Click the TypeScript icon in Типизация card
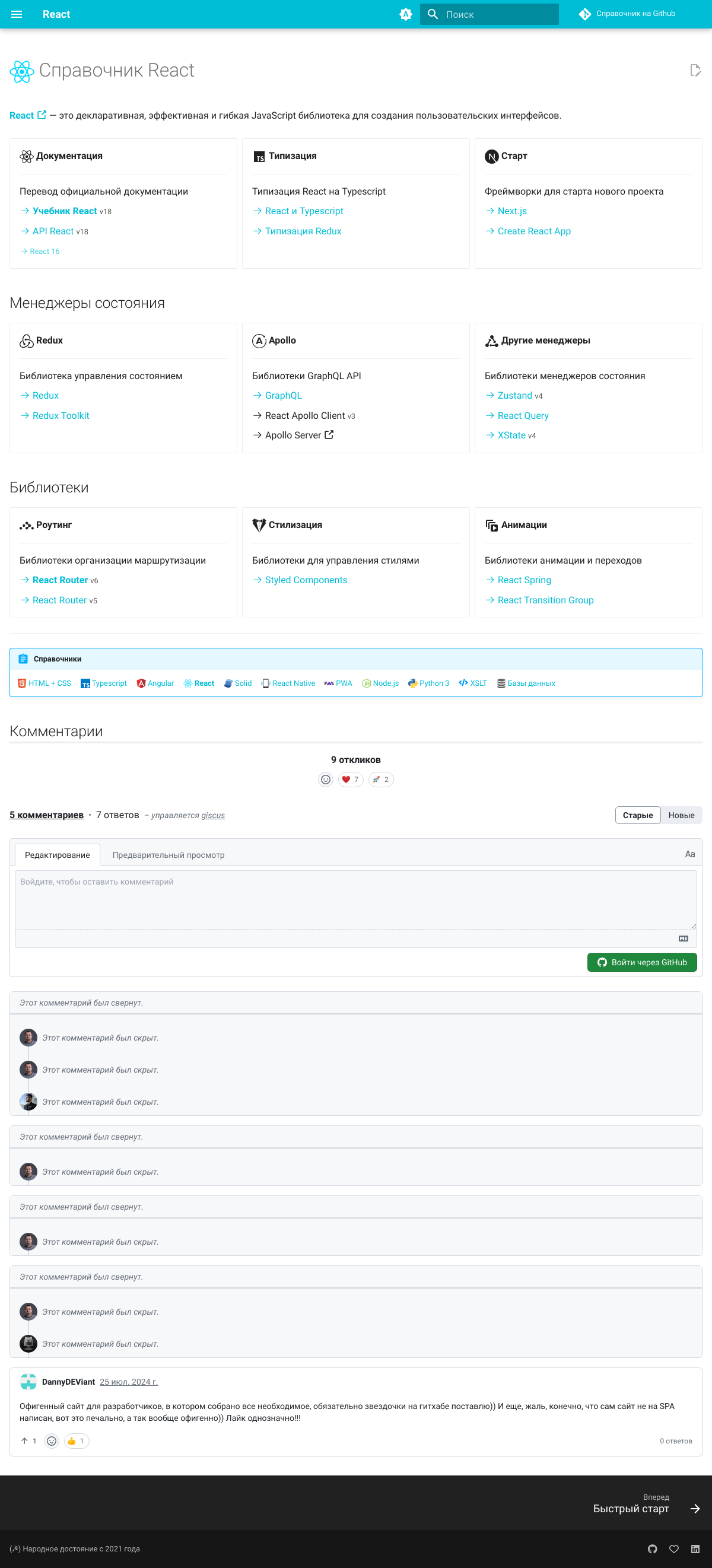The width and height of the screenshot is (712, 1568). point(259,157)
